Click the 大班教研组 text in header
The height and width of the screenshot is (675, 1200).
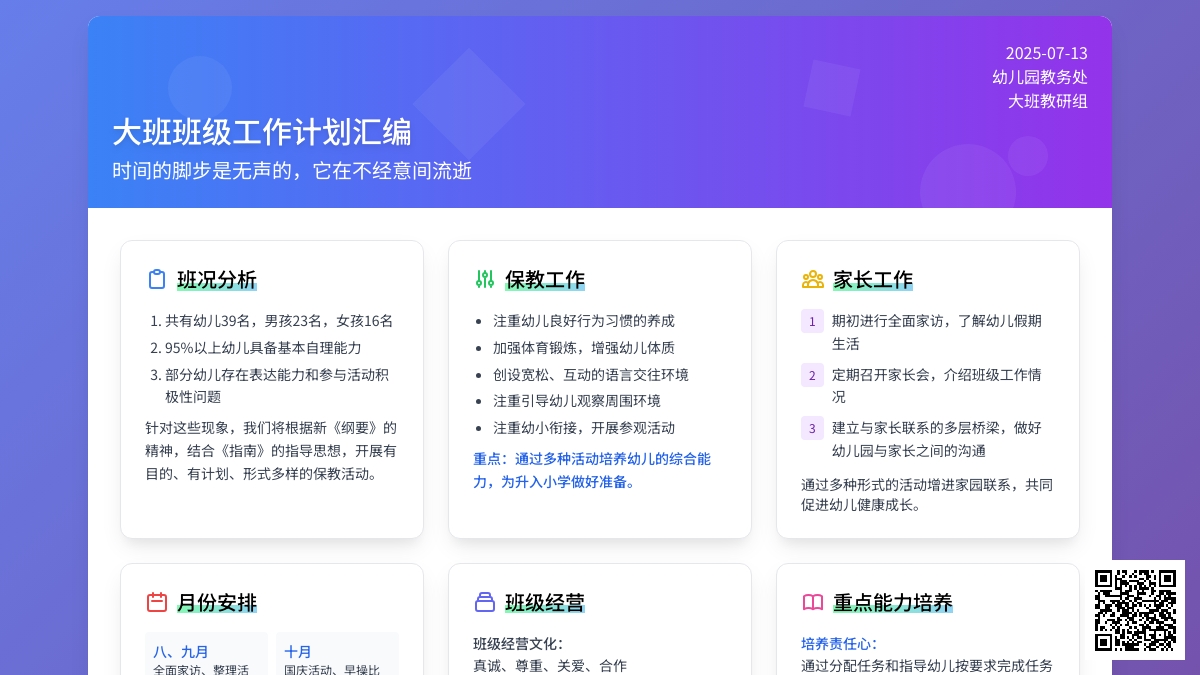[x=1047, y=101]
